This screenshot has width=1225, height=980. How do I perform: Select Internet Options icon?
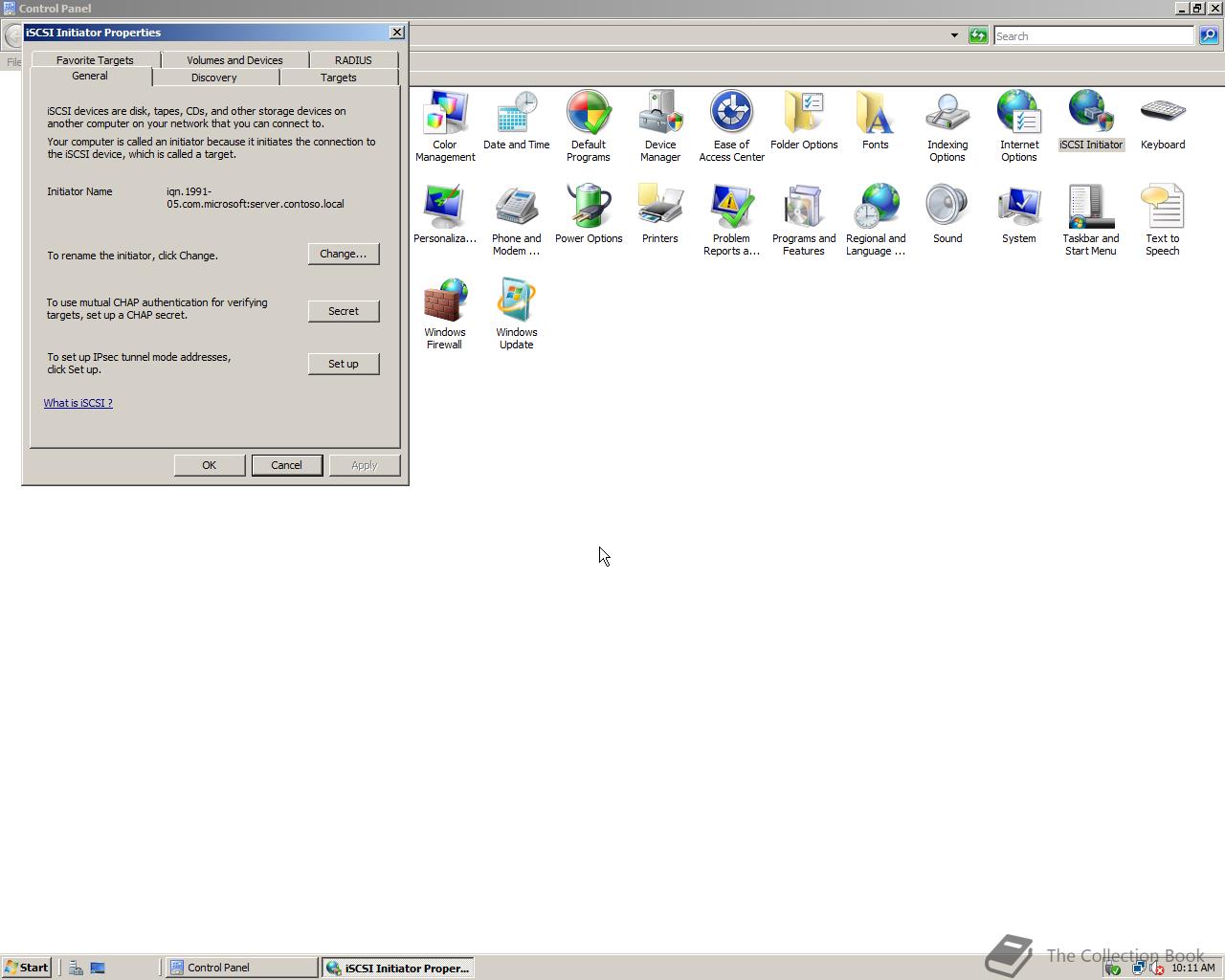(x=1019, y=126)
